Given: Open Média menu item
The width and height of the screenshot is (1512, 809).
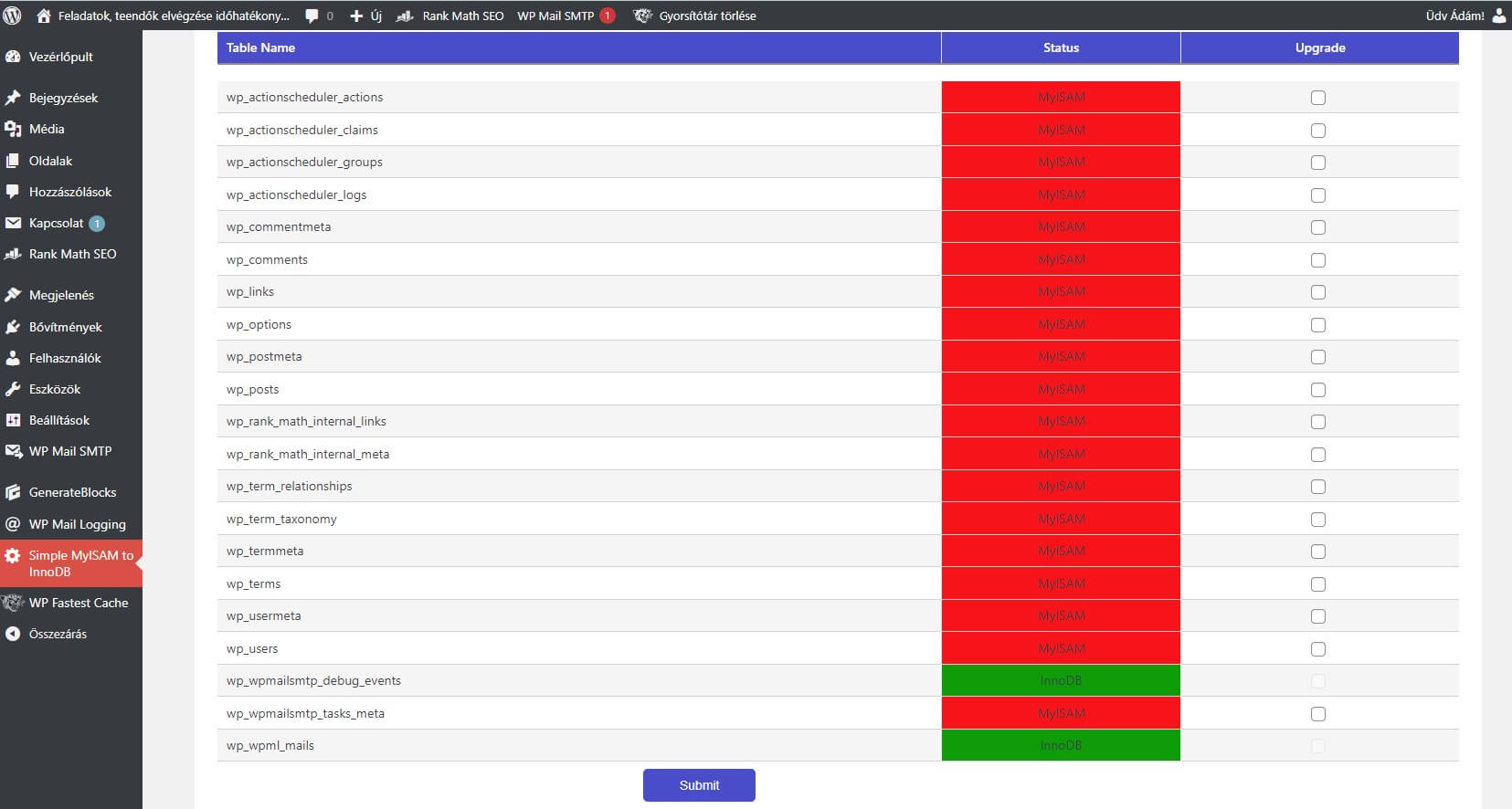Looking at the screenshot, I should [x=47, y=129].
